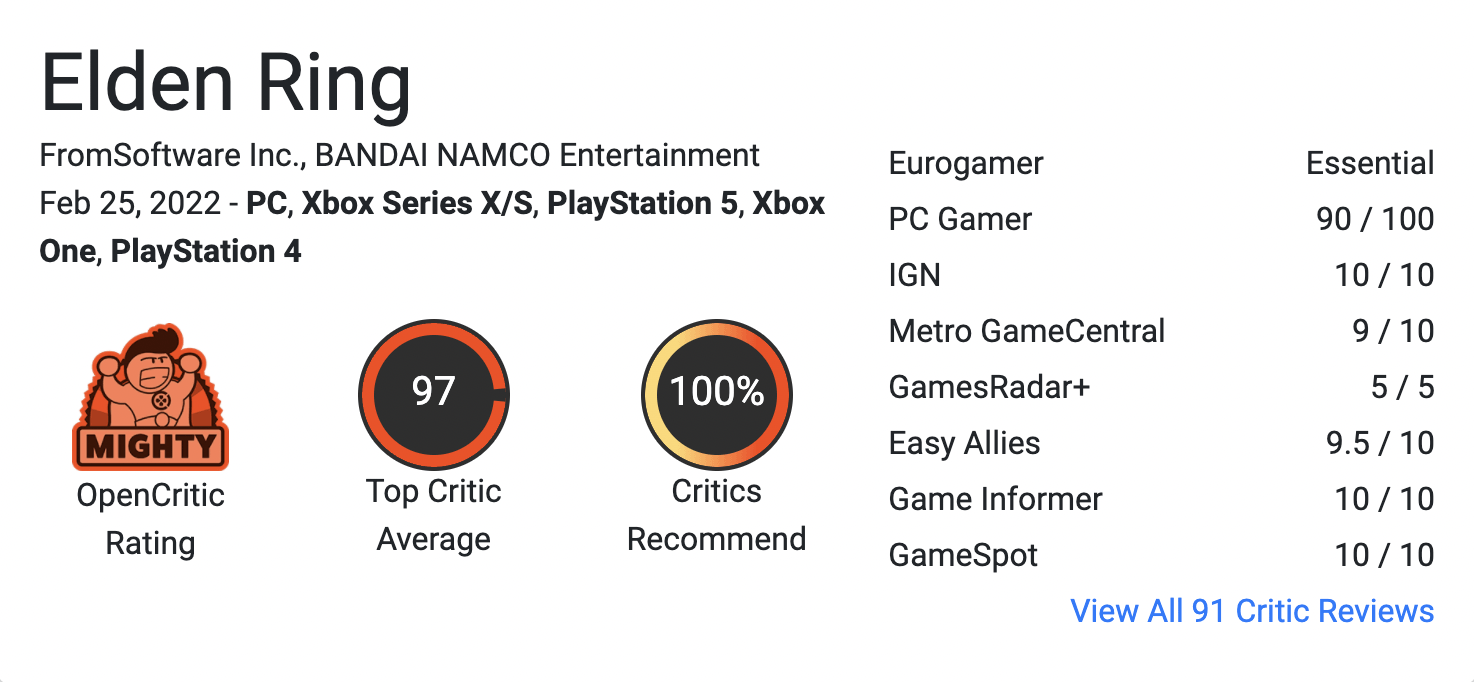Open the GamesRadar+ review entry

(x=1161, y=387)
